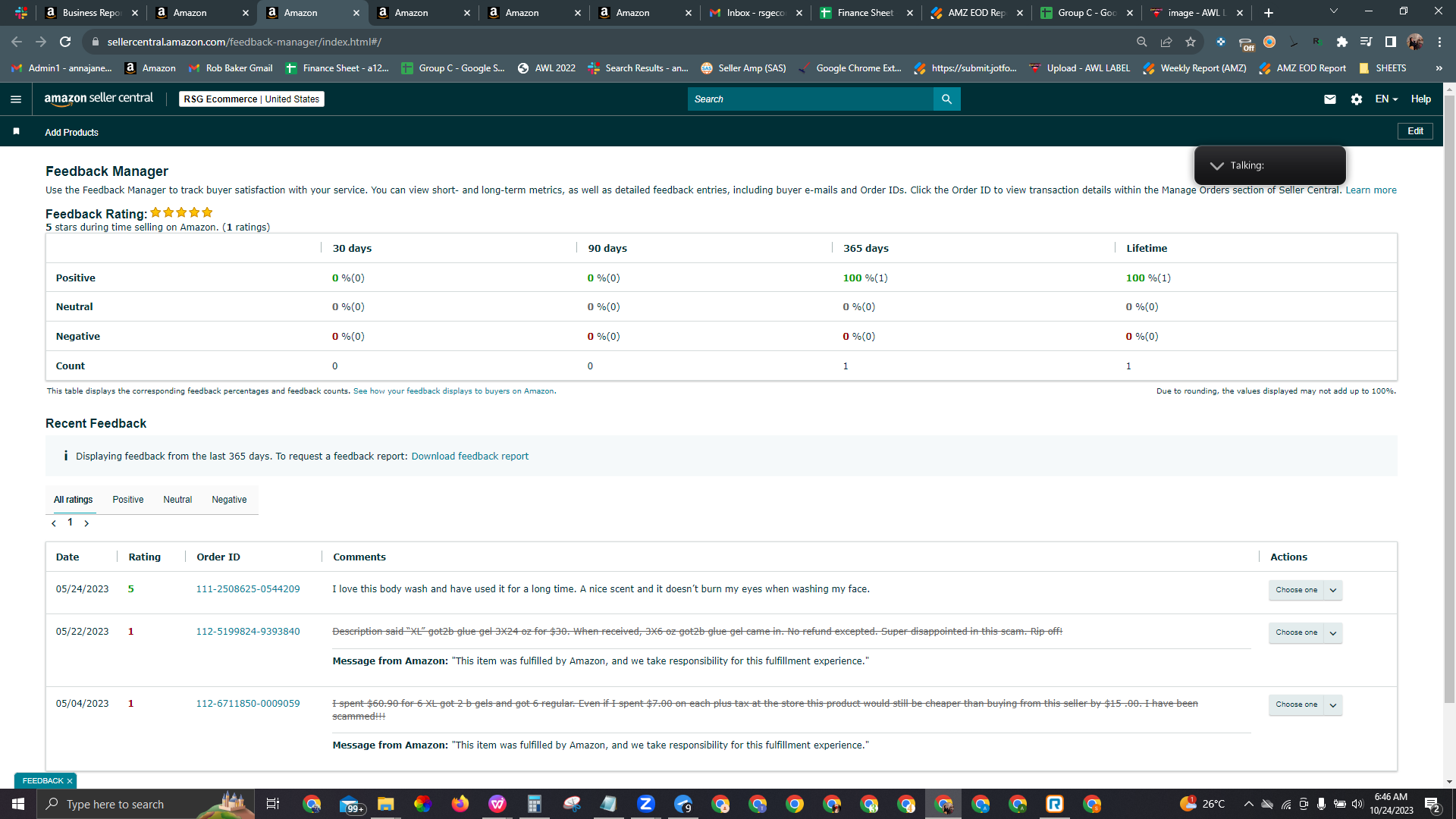
Task: Click the Edit button in the navigation bar
Action: click(1415, 131)
